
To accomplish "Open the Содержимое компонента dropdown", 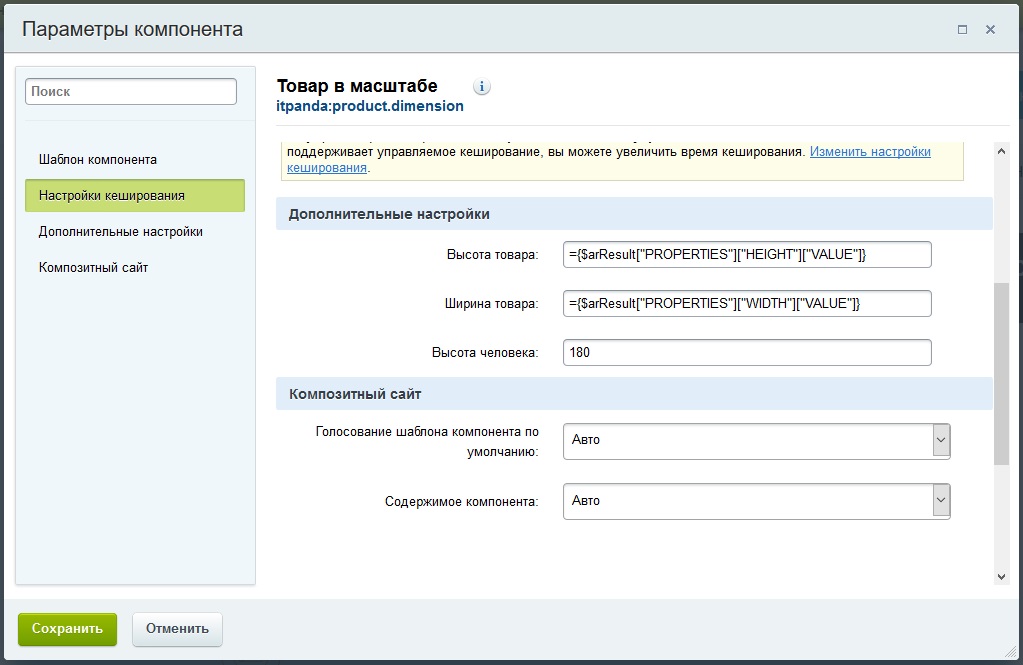I will [x=756, y=501].
